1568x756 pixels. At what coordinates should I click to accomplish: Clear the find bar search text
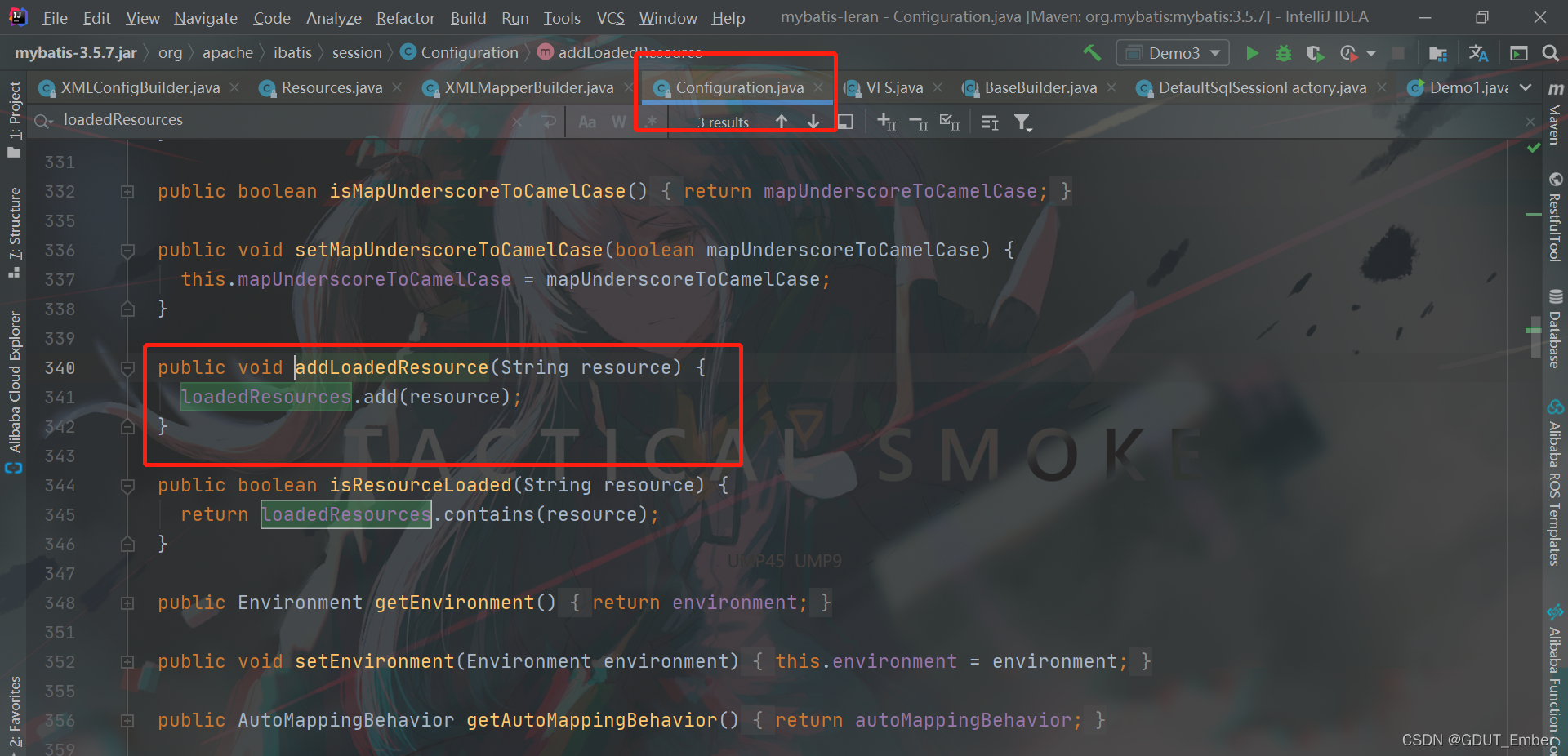point(518,121)
